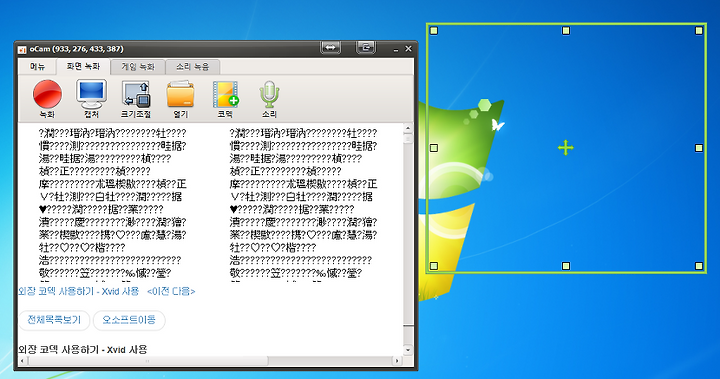Click the <이전 다음> navigation link
Image resolution: width=720 pixels, height=379 pixels.
[171, 291]
